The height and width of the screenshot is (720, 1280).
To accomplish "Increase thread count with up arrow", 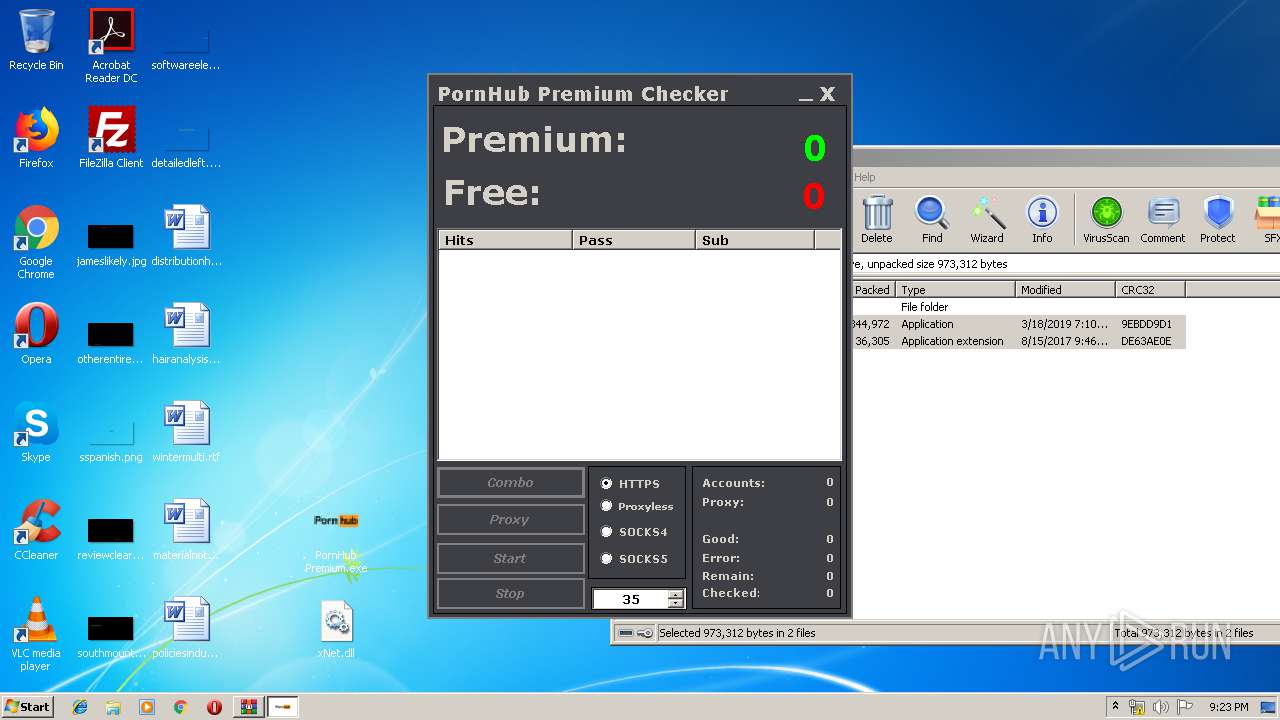I will [676, 595].
